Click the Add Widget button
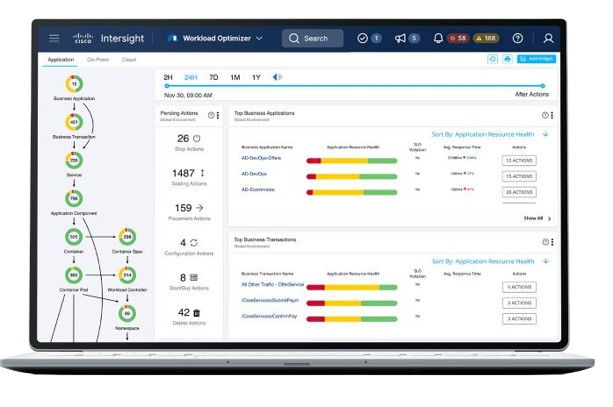Screen dimensions: 613x407 536,59
